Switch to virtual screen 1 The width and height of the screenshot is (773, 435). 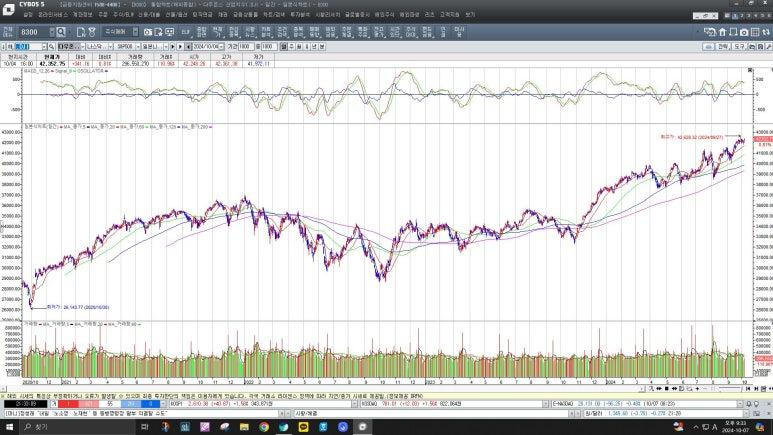[x=735, y=15]
